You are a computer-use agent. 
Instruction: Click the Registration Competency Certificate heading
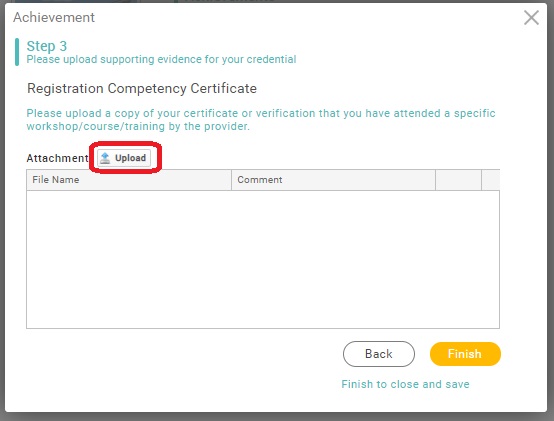[142, 88]
